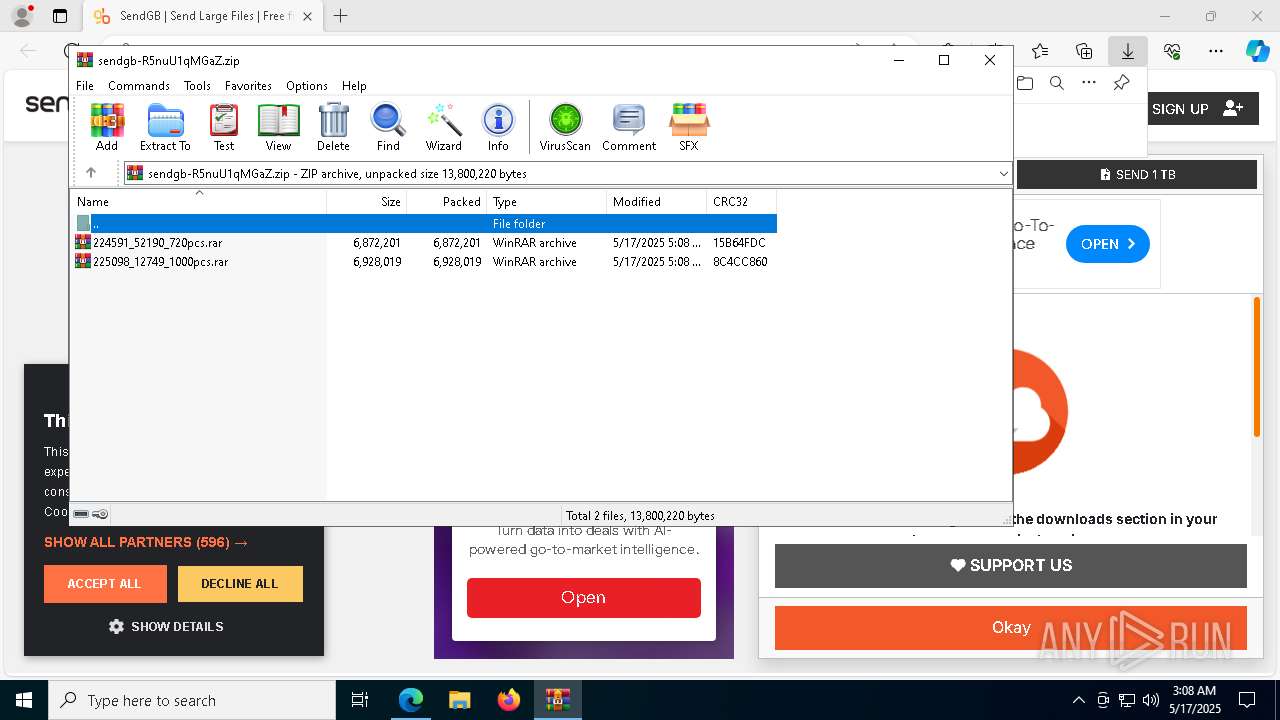1280x720 pixels.
Task: Click the Okay button
Action: click(x=1011, y=628)
